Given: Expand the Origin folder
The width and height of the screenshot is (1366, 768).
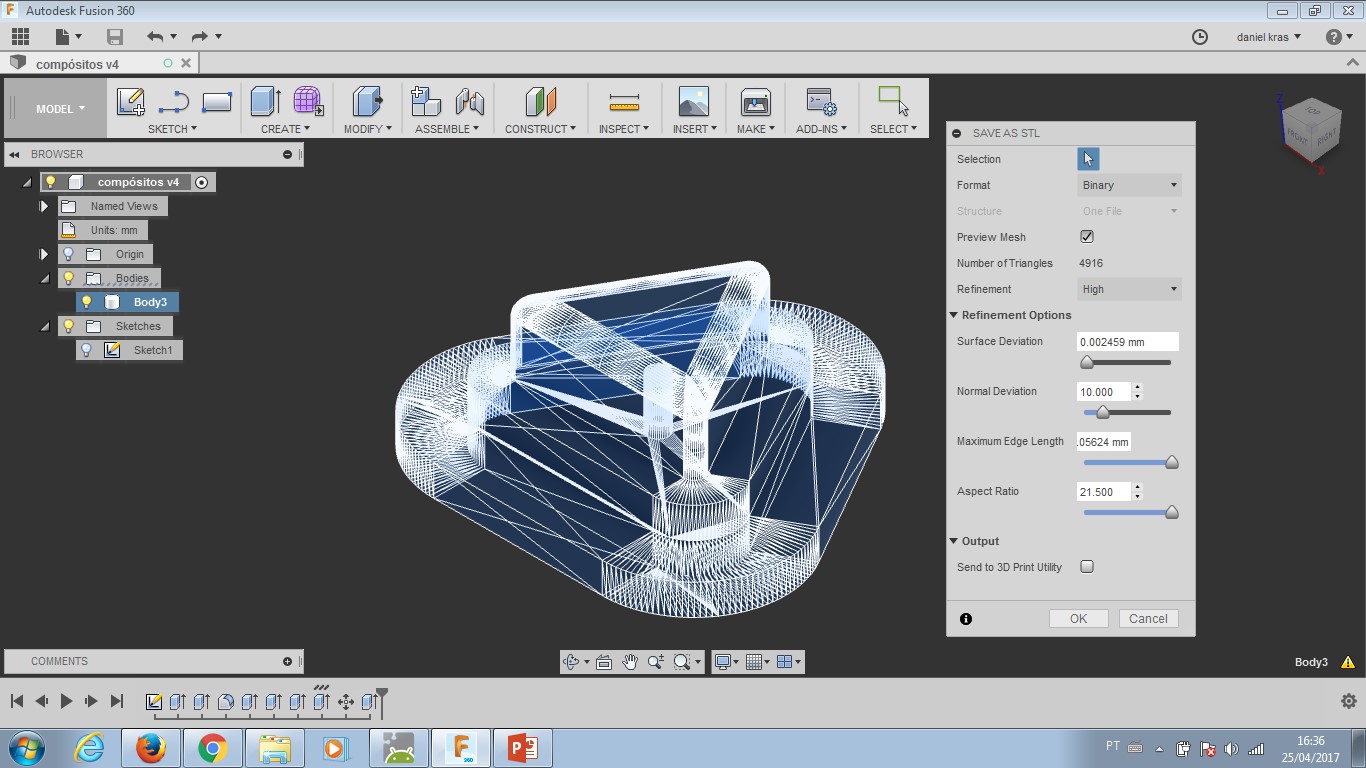Looking at the screenshot, I should pyautogui.click(x=44, y=254).
